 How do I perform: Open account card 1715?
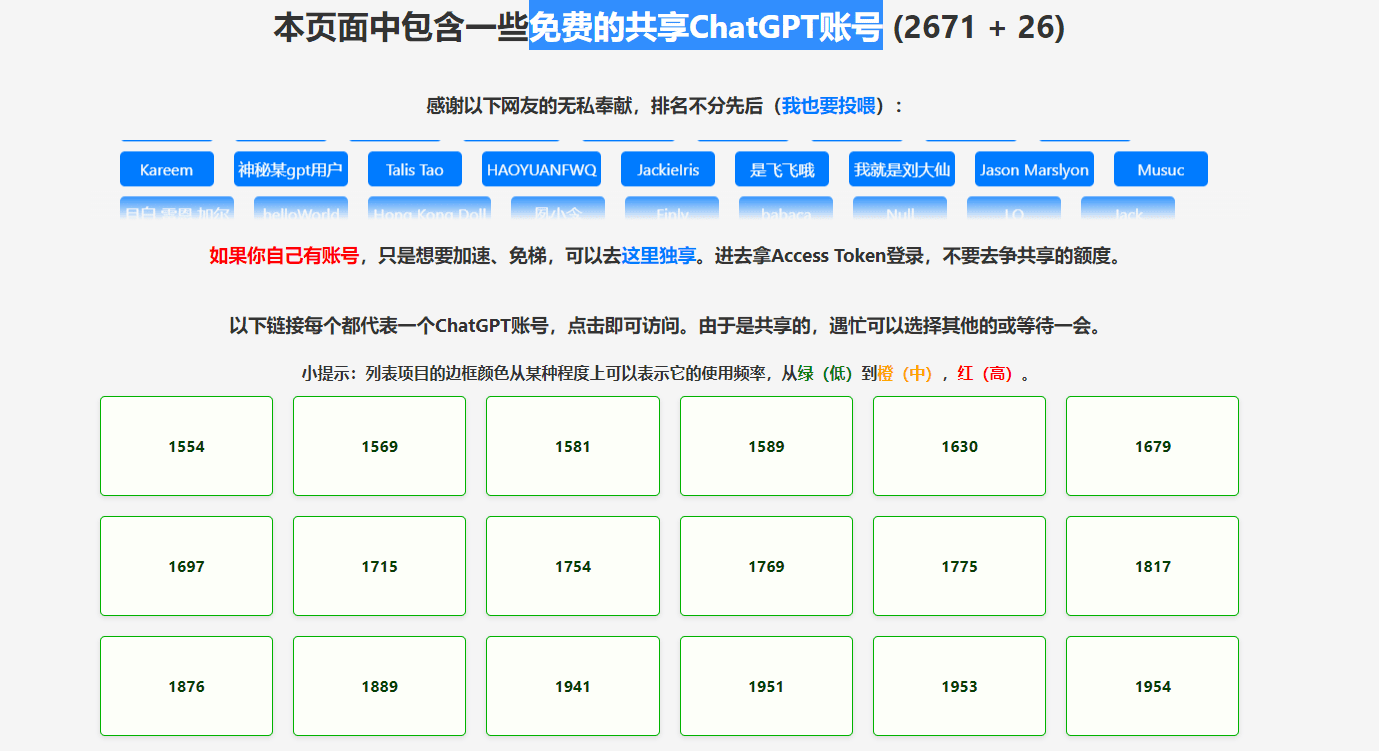(x=379, y=566)
